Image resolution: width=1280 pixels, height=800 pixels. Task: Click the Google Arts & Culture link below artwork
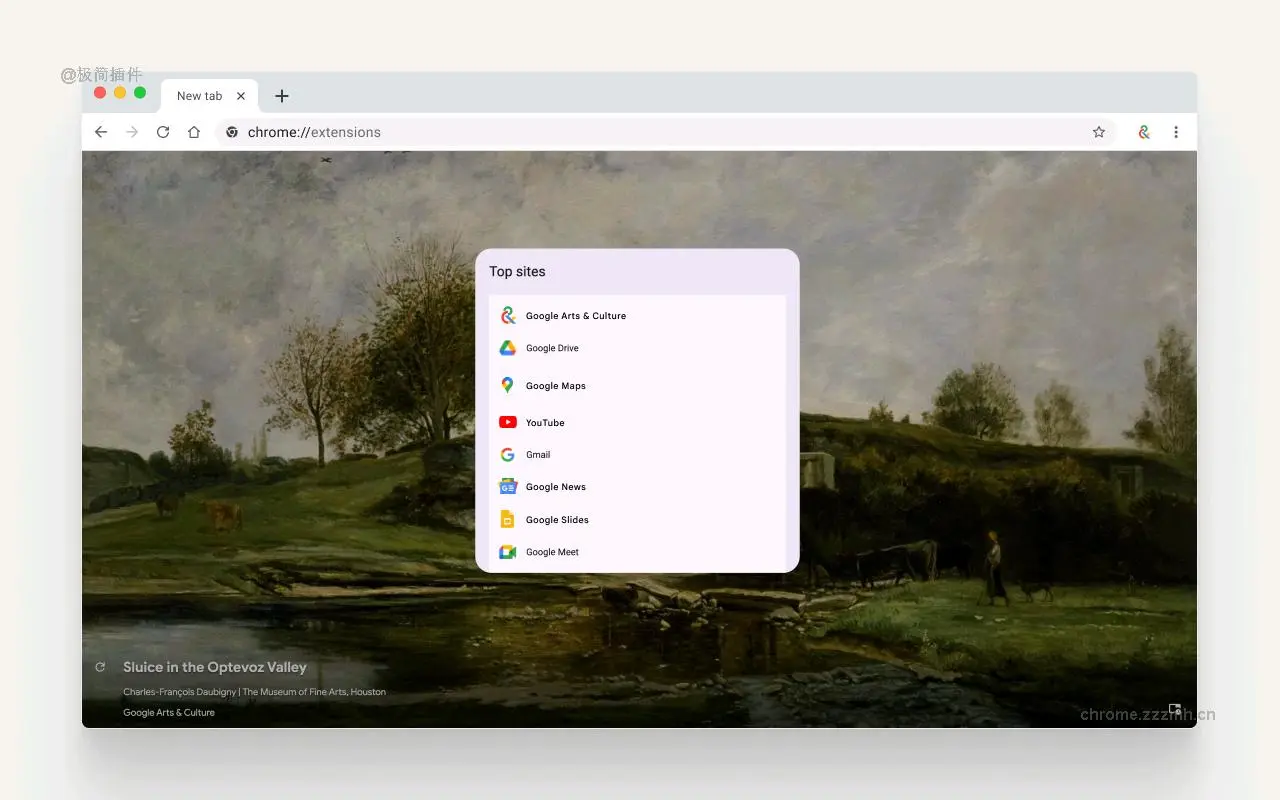168,712
